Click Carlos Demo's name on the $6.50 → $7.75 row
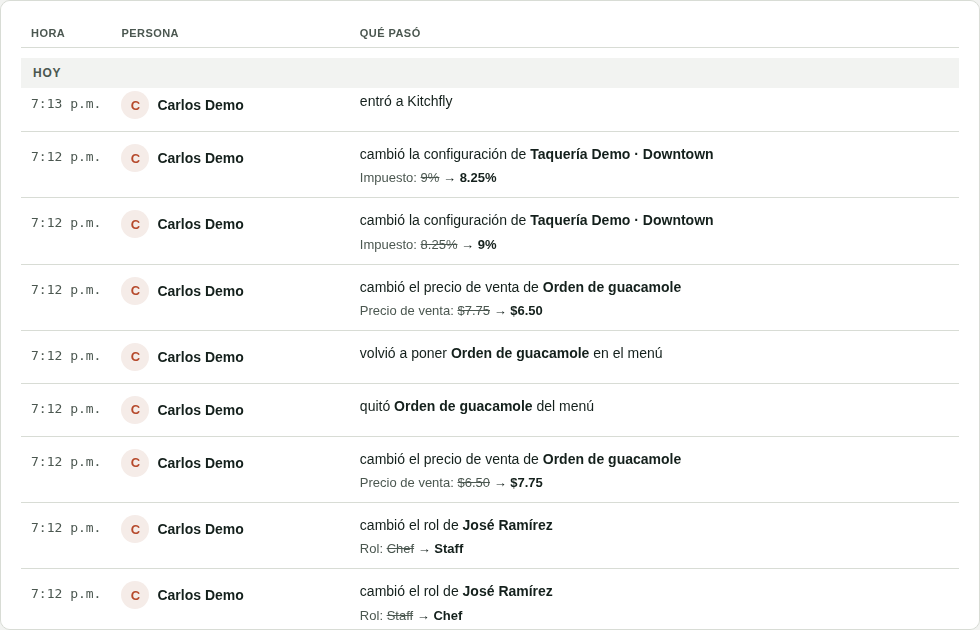This screenshot has width=980, height=630. (201, 463)
